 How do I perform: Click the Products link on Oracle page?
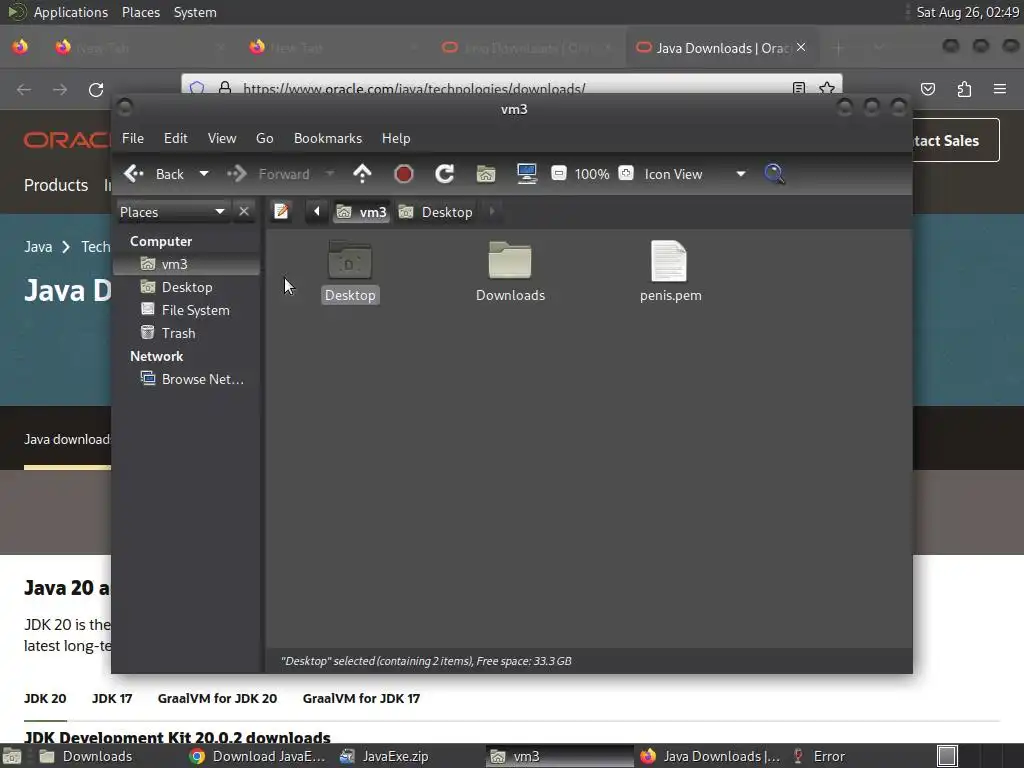56,185
